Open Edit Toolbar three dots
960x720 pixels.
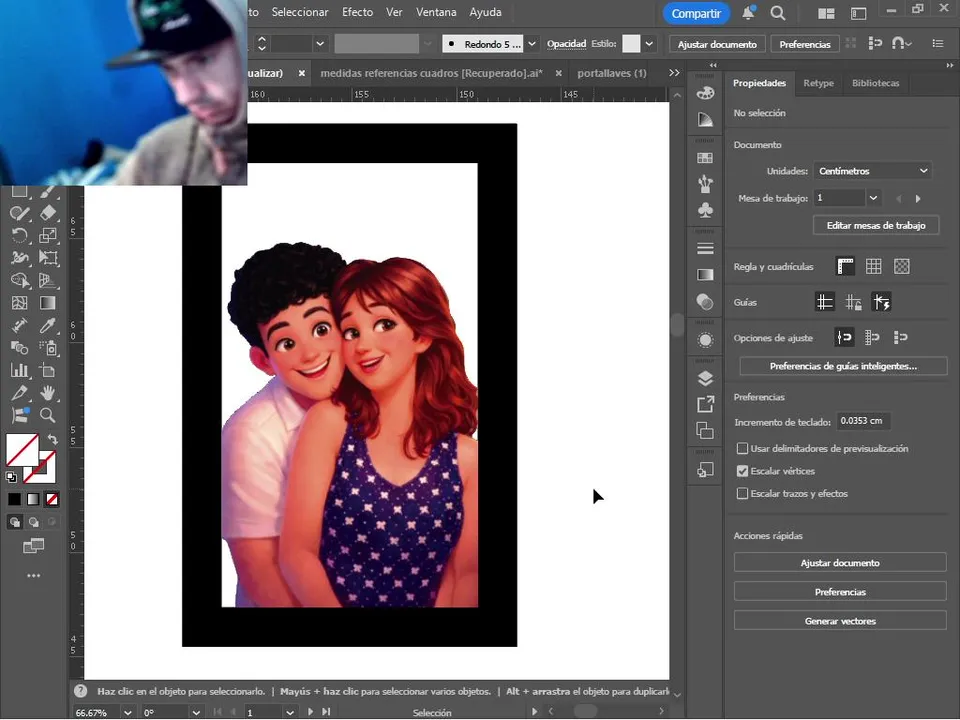(34, 576)
